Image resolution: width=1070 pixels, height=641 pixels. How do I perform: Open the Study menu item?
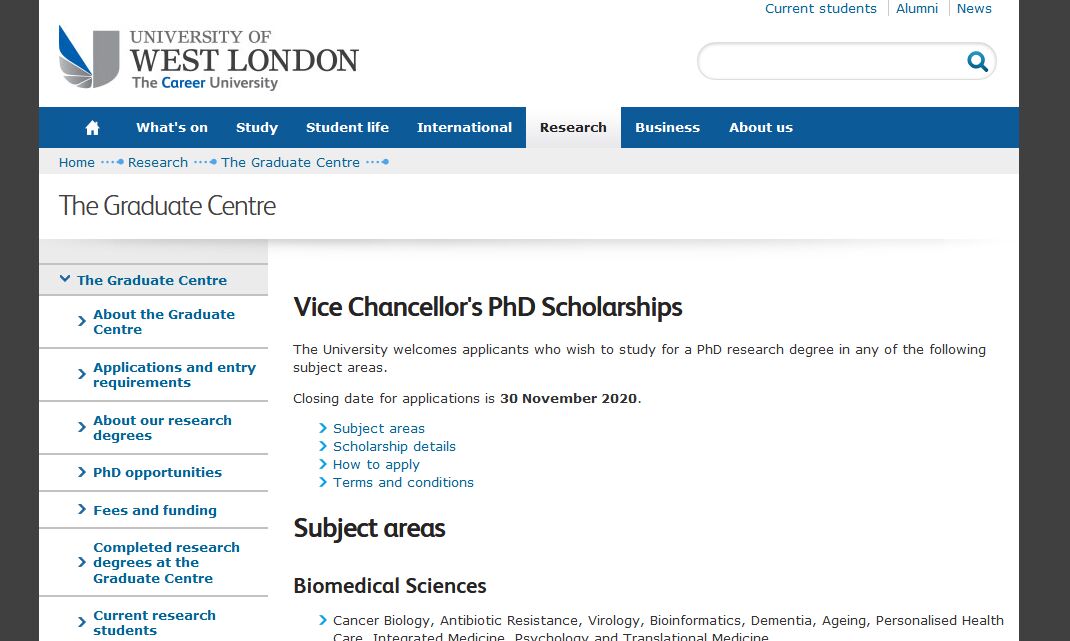click(x=257, y=128)
